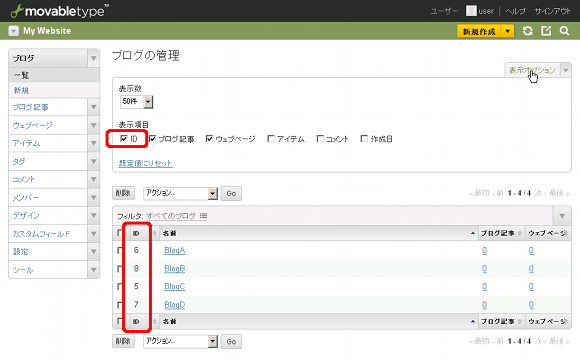580x362 pixels.
Task: Open the bottom アクション dropdown
Action: 181,341
